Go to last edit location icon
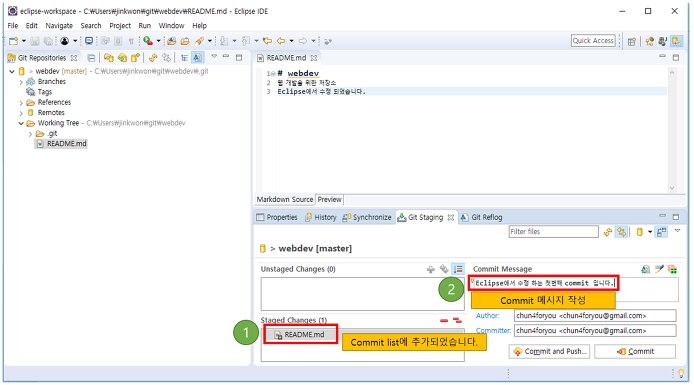 coord(267,41)
